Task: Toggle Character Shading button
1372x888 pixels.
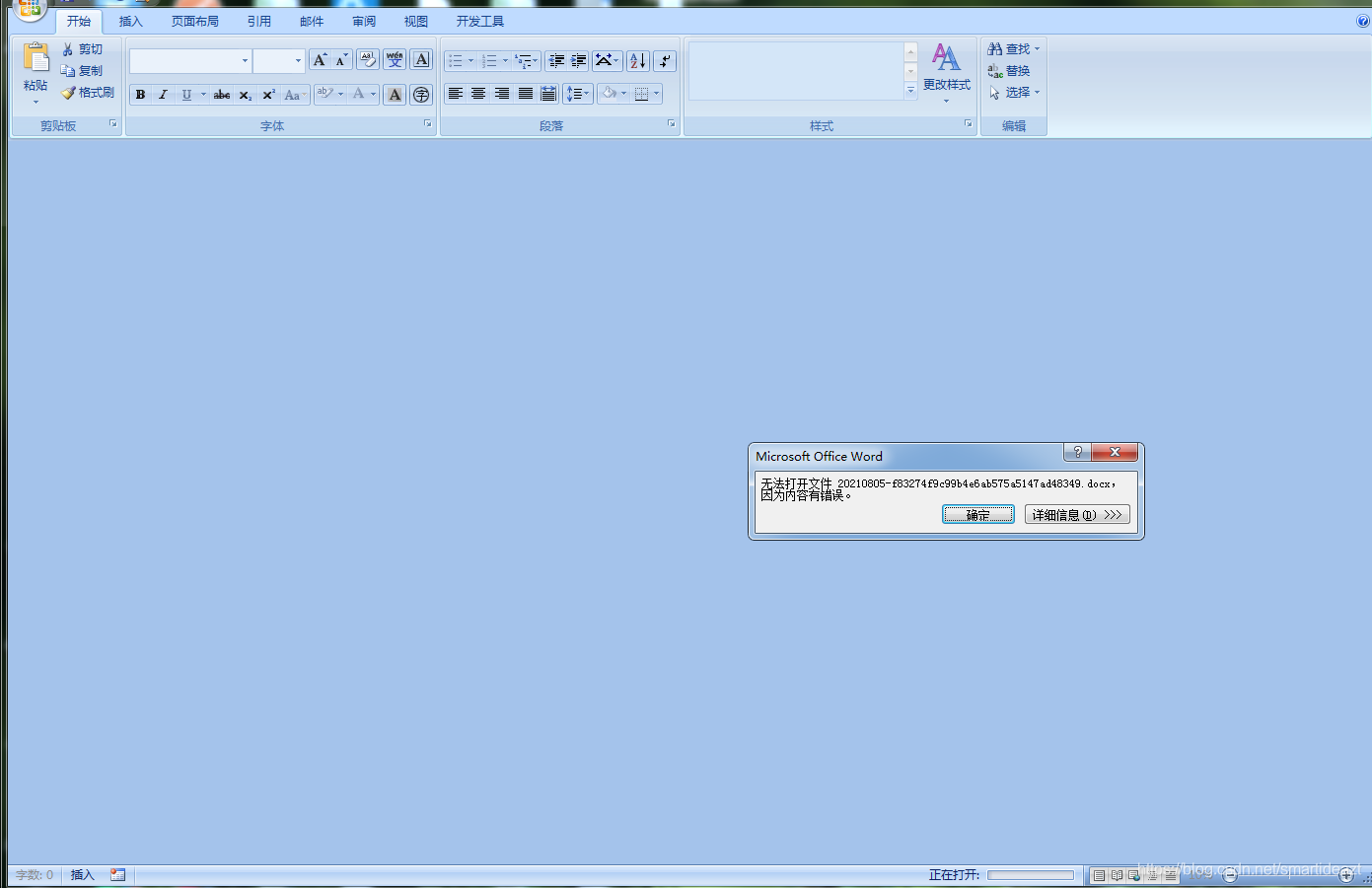Action: pos(395,95)
